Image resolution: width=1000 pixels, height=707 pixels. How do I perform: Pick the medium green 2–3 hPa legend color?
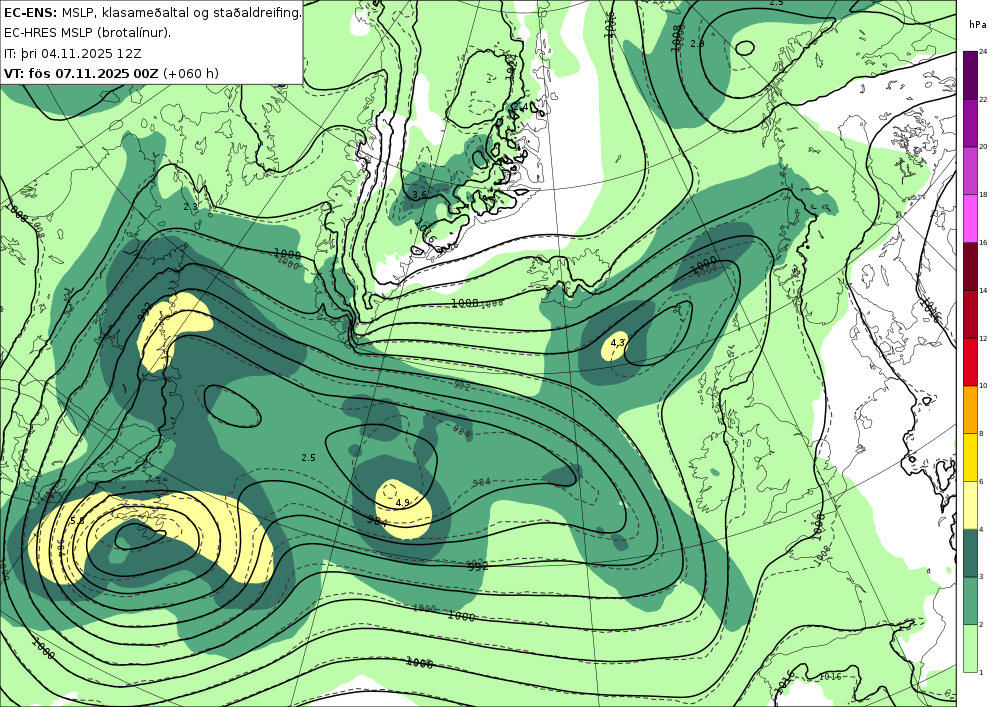tap(971, 601)
